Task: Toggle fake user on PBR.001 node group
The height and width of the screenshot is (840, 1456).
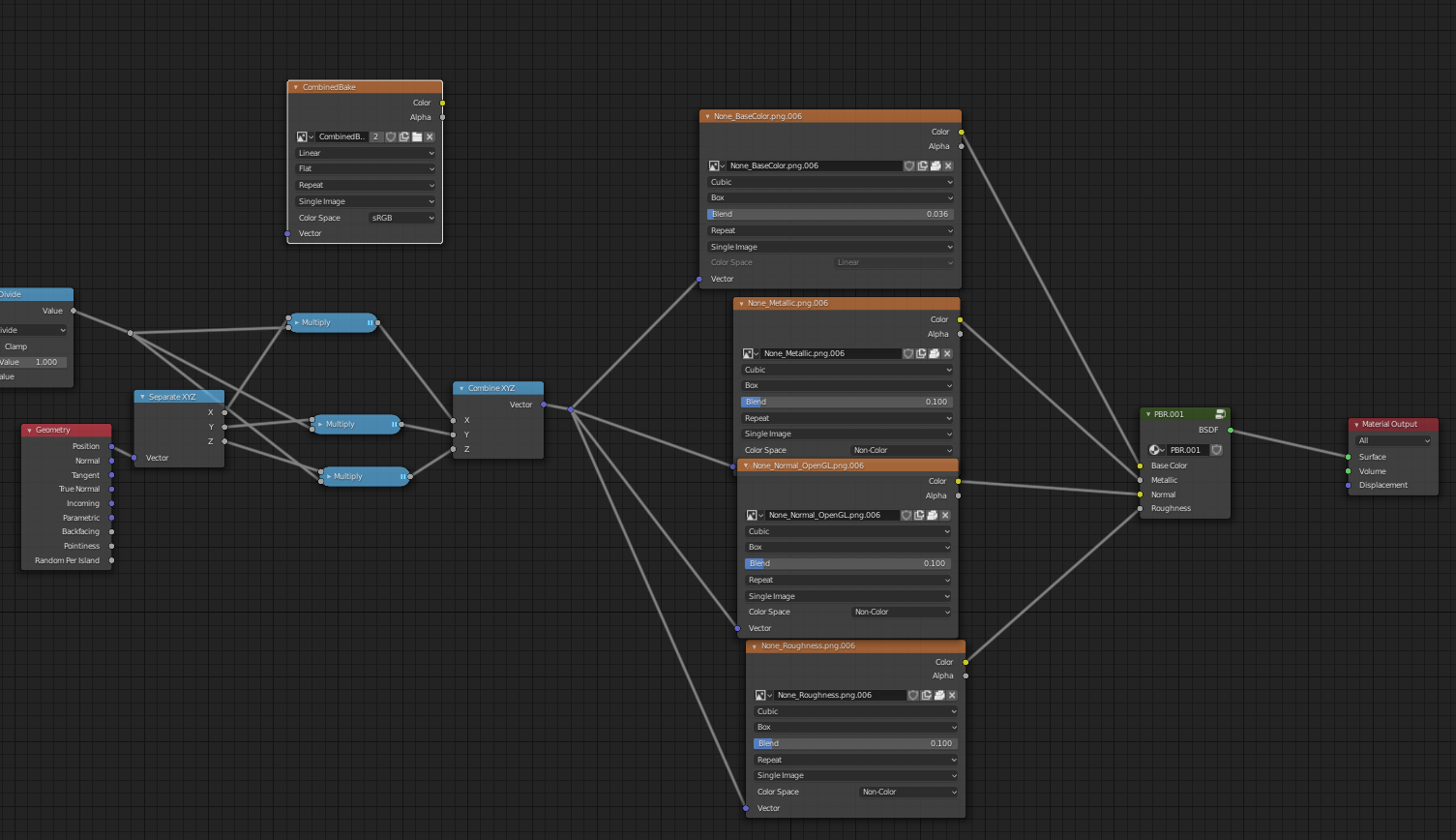Action: 1217,450
